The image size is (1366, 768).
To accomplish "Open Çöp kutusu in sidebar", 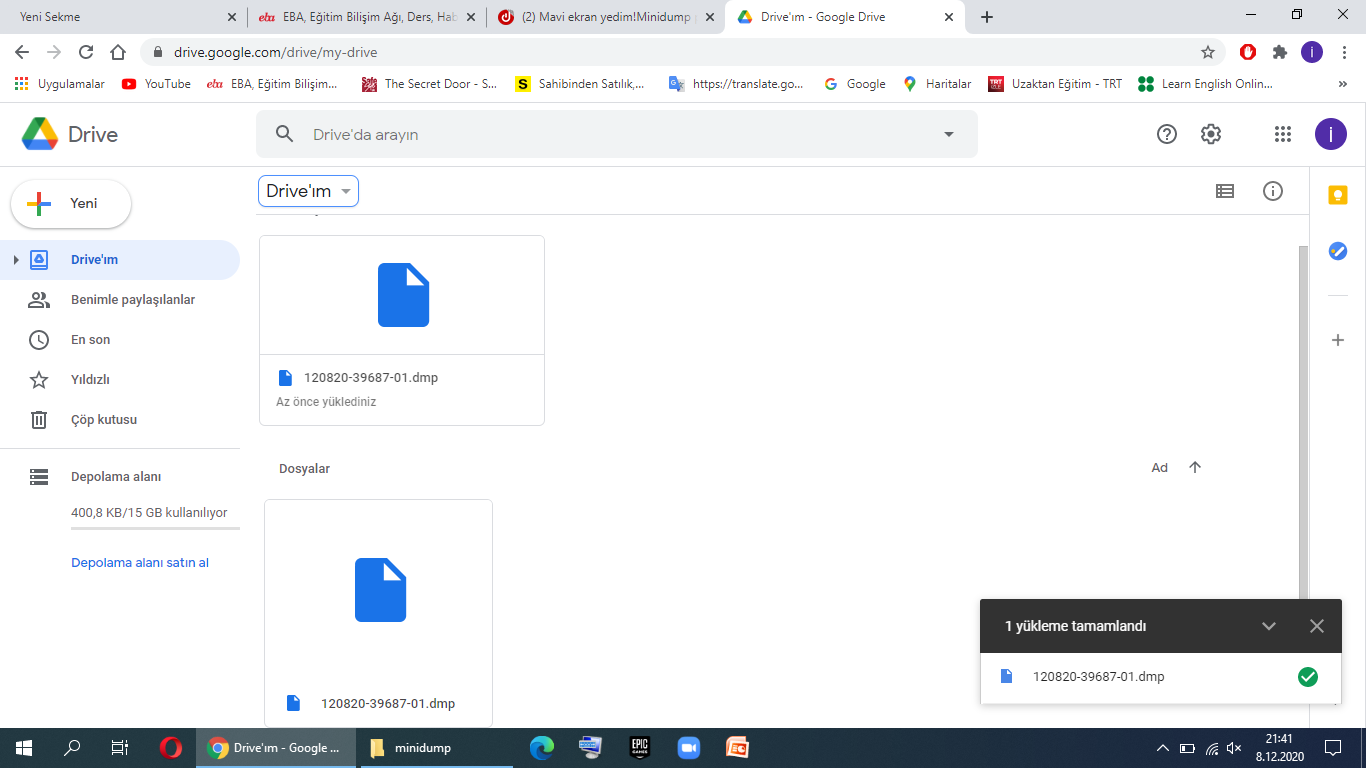I will click(x=120, y=420).
